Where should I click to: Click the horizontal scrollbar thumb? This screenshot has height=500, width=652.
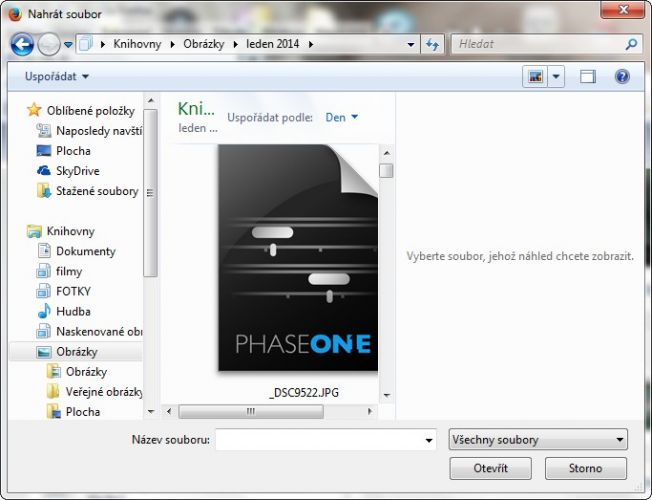251,411
